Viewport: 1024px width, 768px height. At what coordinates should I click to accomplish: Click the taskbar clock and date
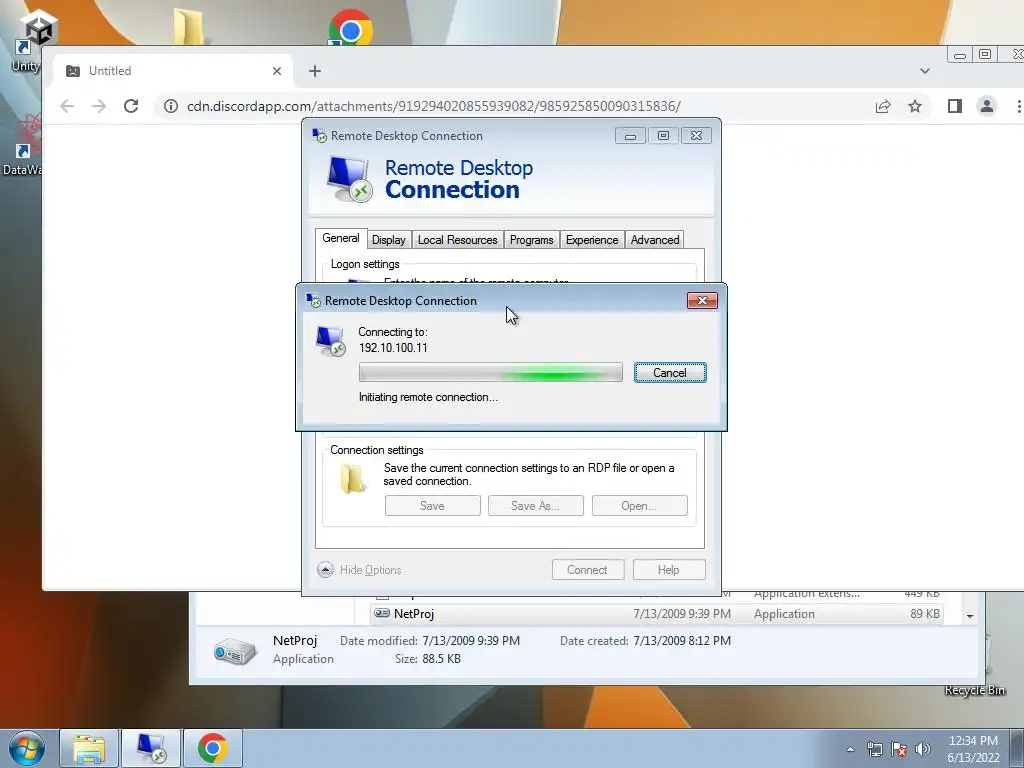(x=973, y=749)
